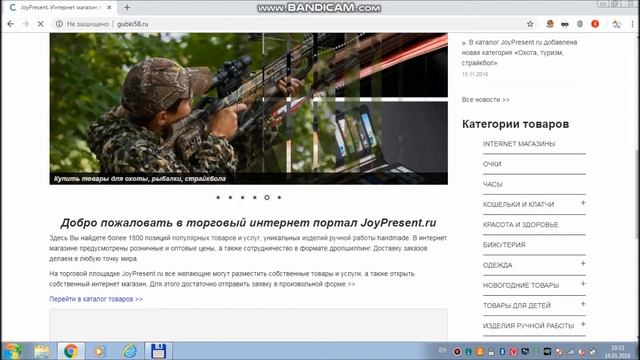
Task: Expand the ОДЕЖДА category with plus sign
Action: coord(583,264)
